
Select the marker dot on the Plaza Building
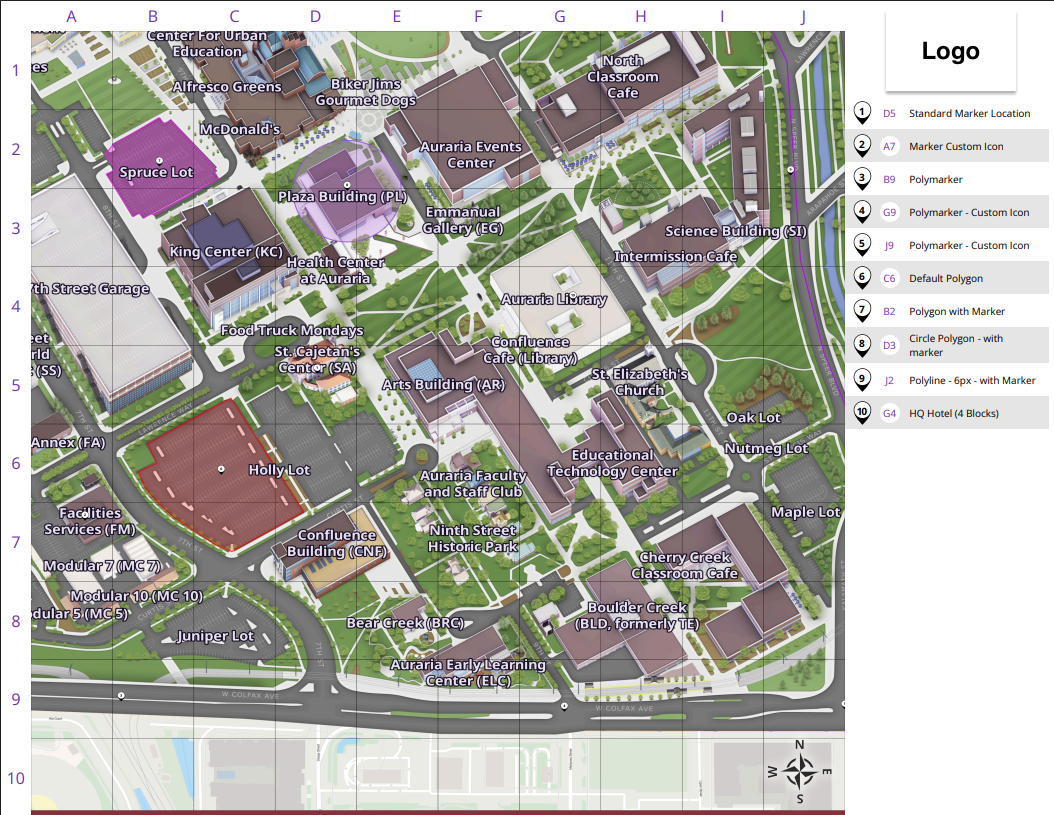[347, 184]
